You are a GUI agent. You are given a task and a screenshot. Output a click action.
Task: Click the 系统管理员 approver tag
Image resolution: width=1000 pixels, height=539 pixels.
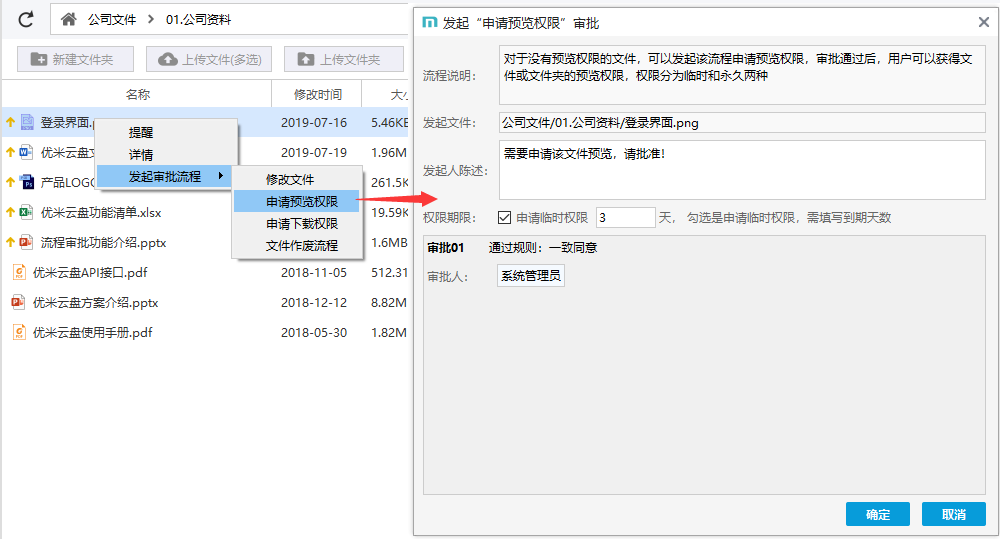click(x=531, y=275)
